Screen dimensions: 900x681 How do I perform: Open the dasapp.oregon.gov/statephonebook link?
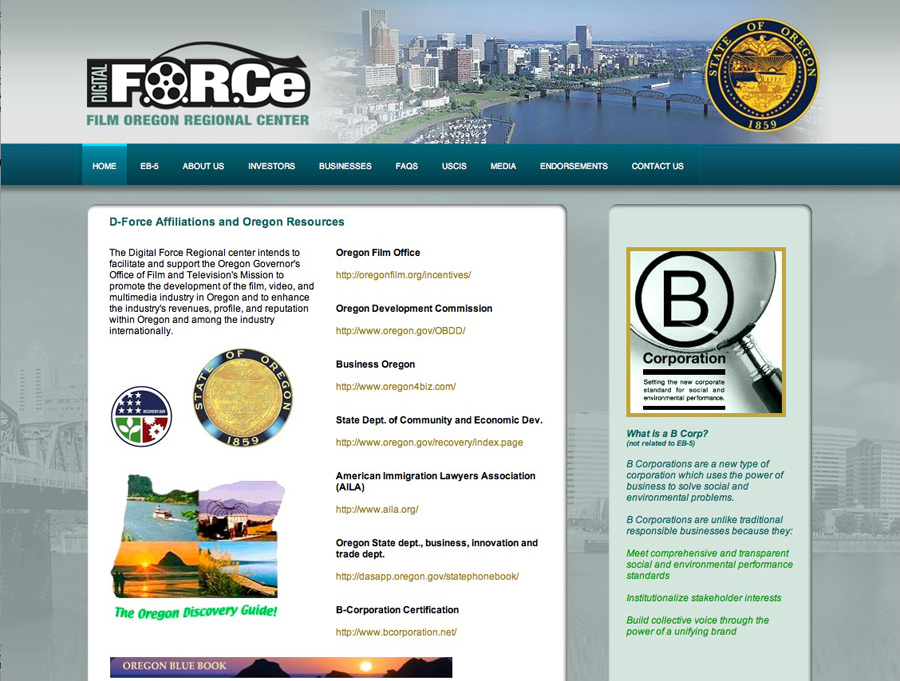tap(427, 576)
